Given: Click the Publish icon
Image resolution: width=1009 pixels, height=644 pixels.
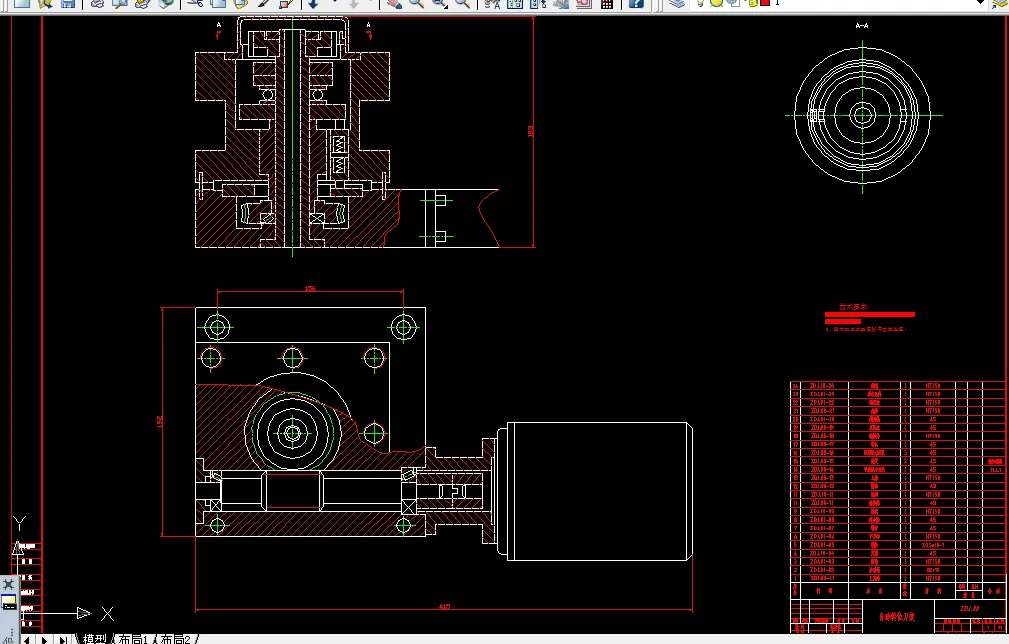Looking at the screenshot, I should (143, 3).
